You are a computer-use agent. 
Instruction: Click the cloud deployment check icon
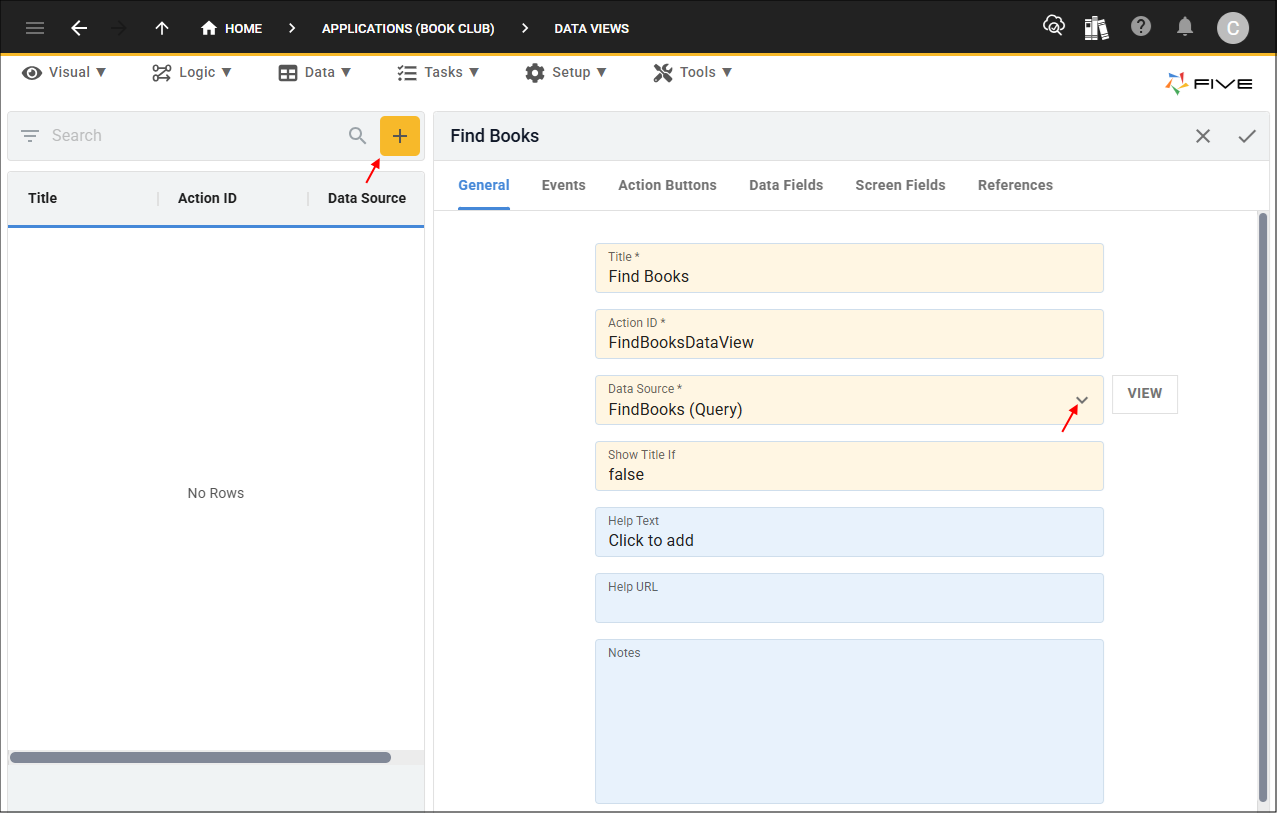pos(1053,27)
